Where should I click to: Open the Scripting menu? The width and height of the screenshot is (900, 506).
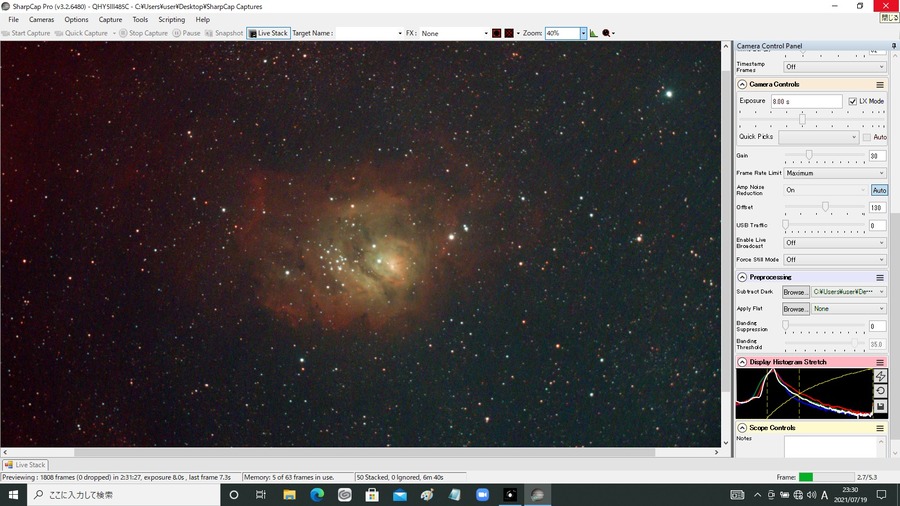click(x=172, y=20)
